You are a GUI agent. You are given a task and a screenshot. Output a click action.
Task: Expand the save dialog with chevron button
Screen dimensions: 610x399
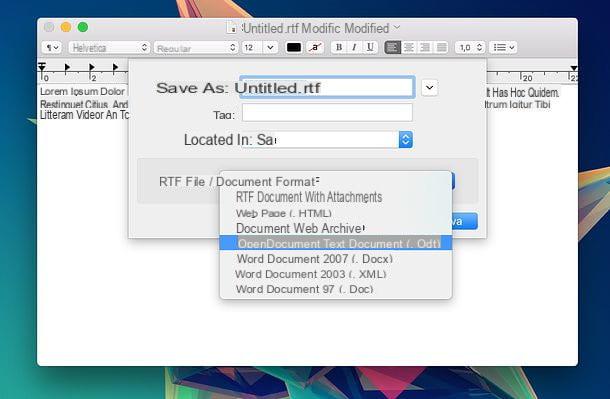pos(429,88)
